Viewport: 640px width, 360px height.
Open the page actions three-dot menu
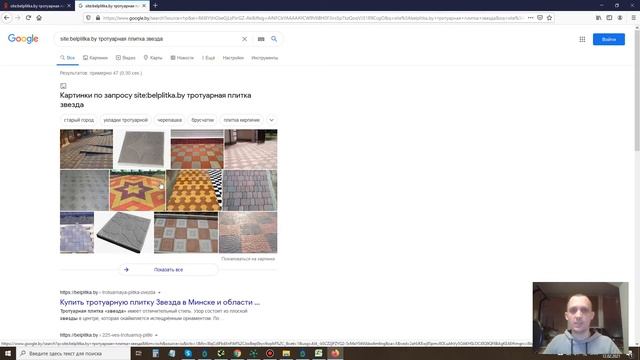[x=530, y=18]
